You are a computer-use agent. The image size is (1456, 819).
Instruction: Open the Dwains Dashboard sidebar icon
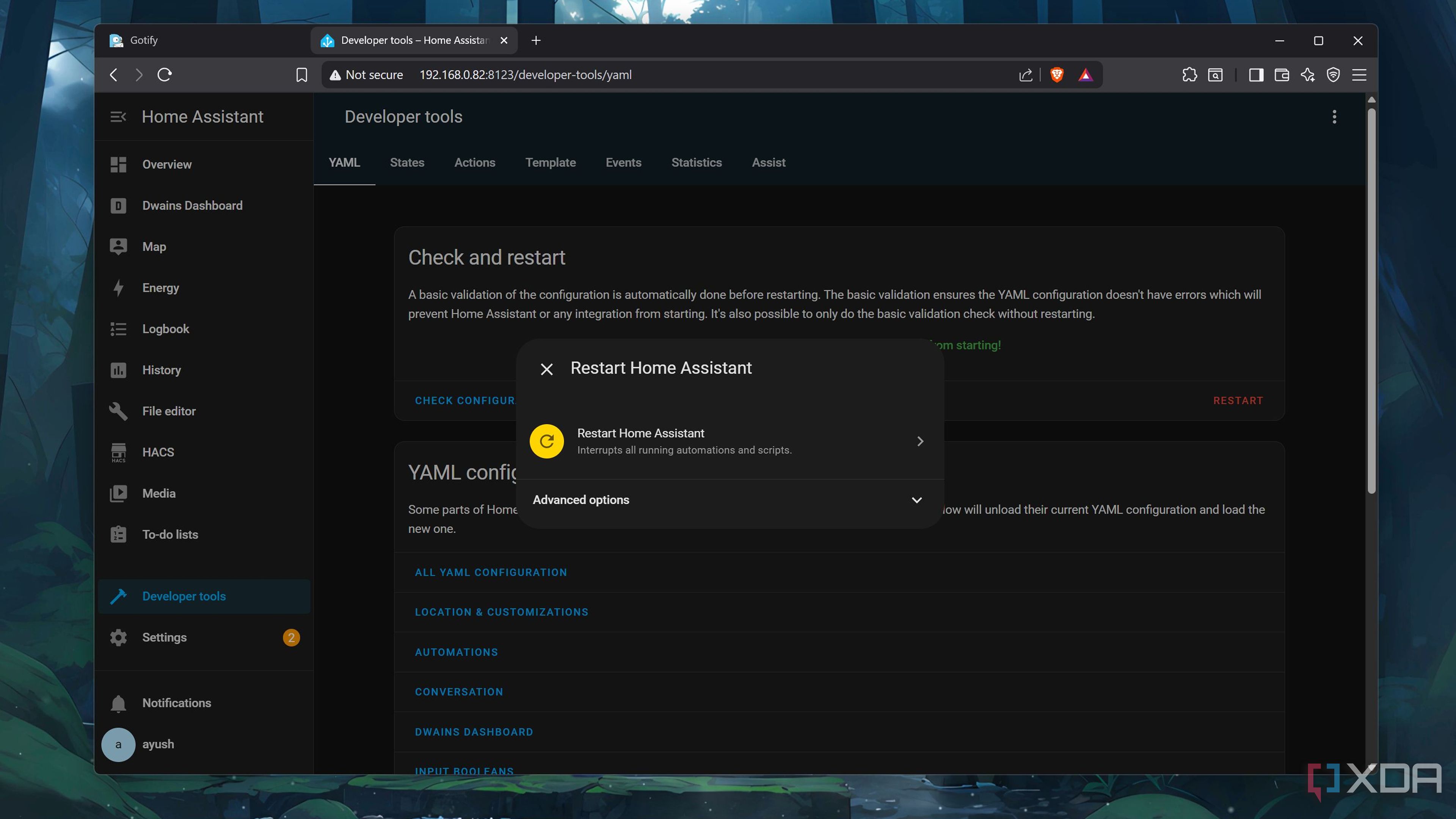click(118, 206)
